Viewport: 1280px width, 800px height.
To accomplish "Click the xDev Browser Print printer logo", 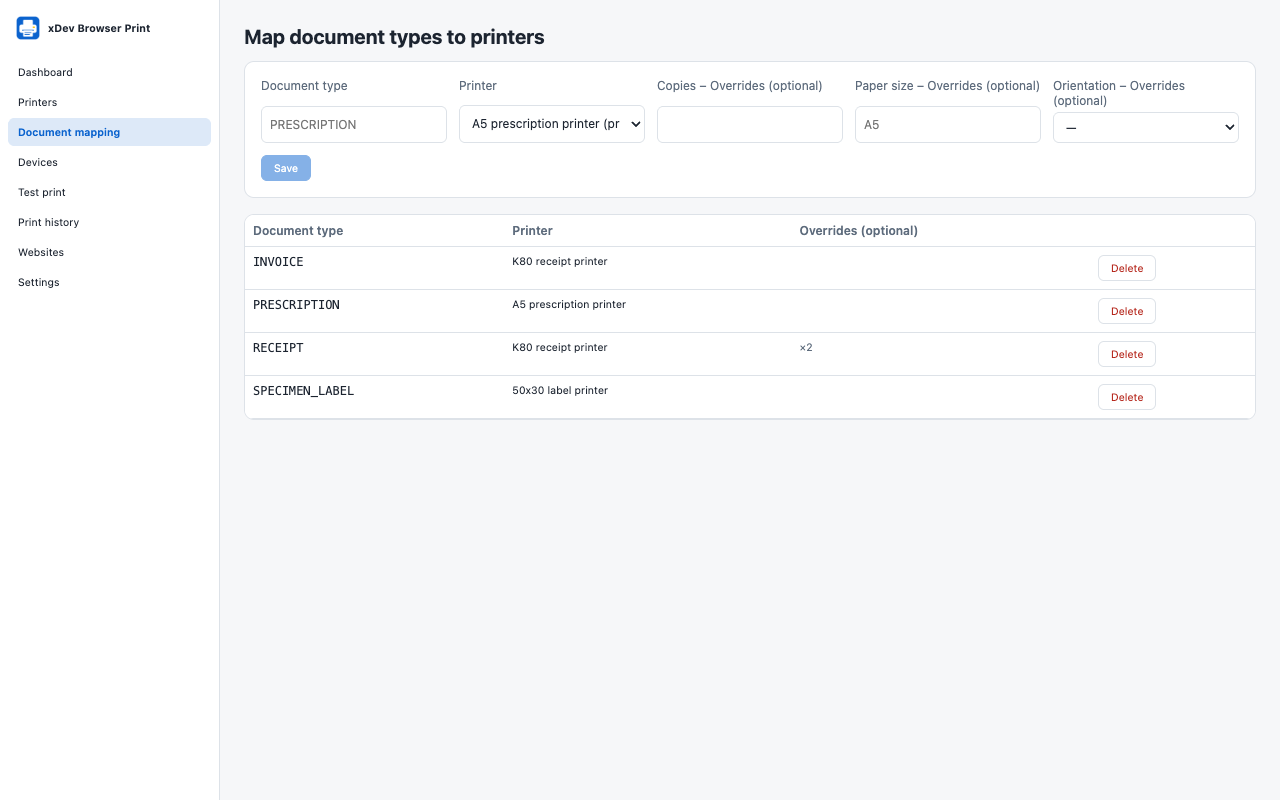I will [x=28, y=28].
